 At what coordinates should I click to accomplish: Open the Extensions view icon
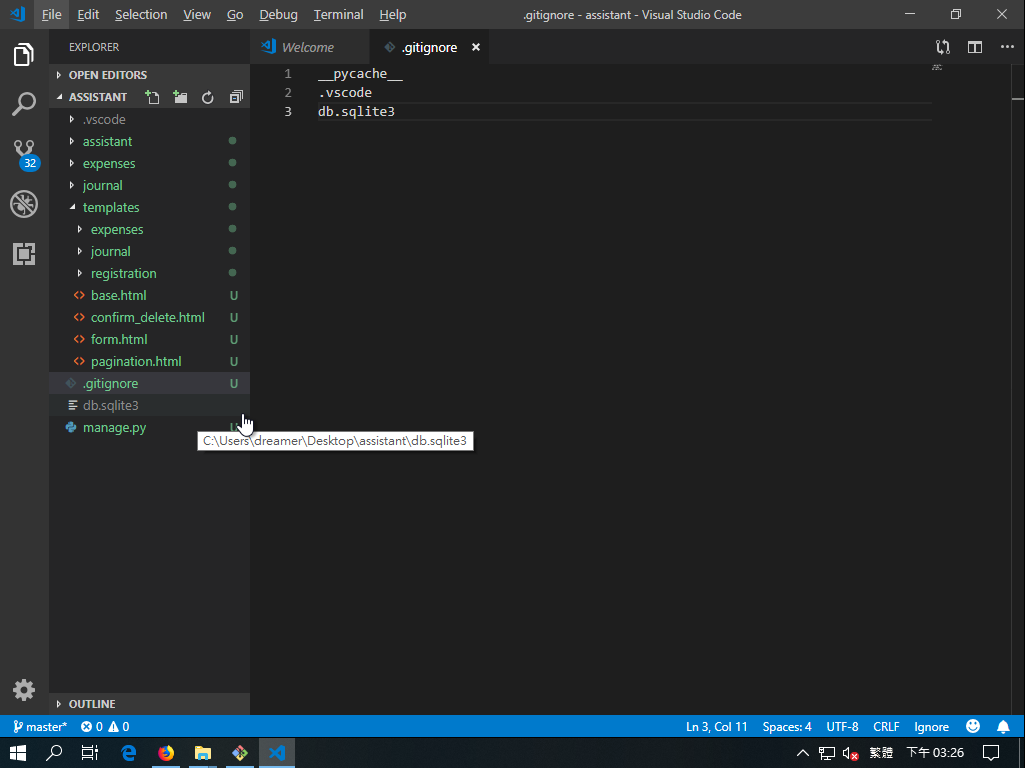click(x=24, y=254)
